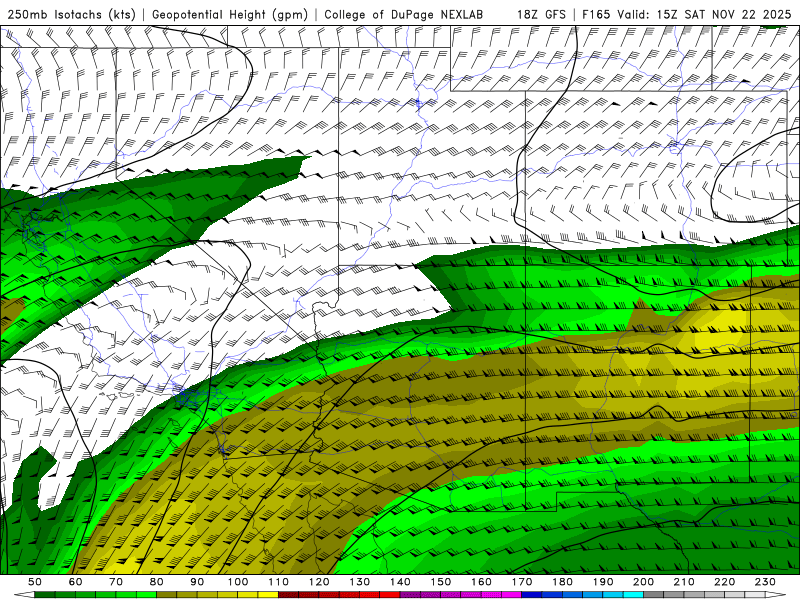Click the bright yellow swatch ending at 110
This screenshot has width=800, height=600.
pos(268,595)
